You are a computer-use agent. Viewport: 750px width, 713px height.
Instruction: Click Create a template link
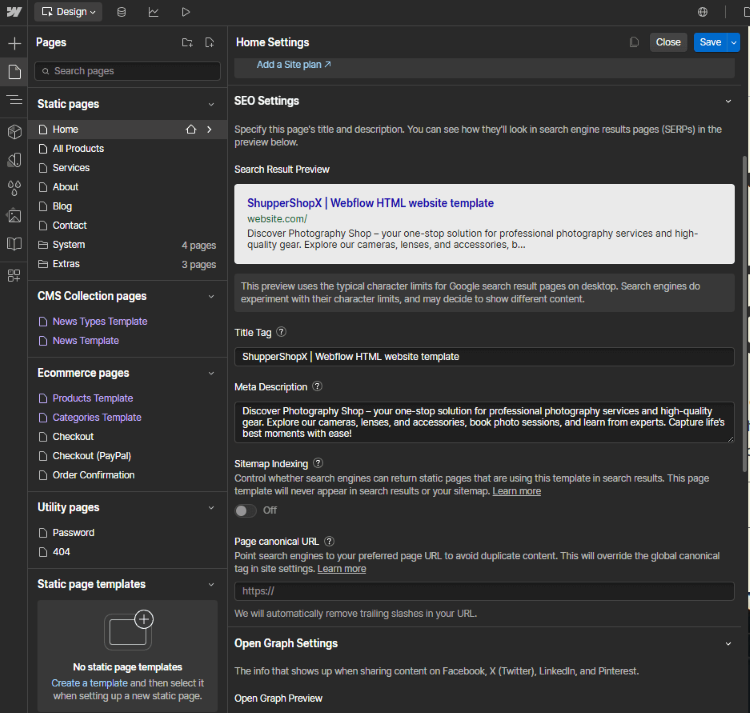(89, 683)
